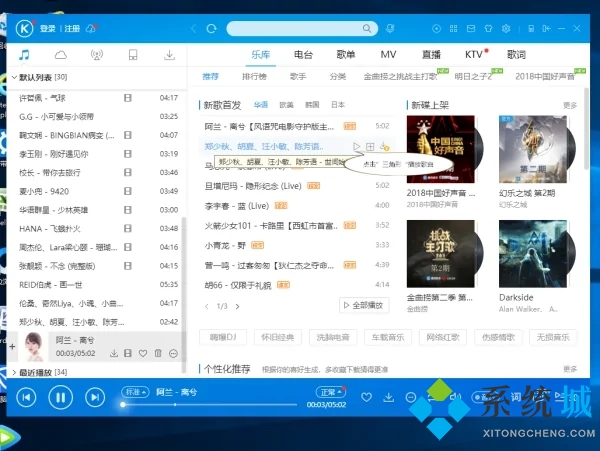Pause playback with the pause button
Screen dimensions: 600x451
(x=60, y=397)
